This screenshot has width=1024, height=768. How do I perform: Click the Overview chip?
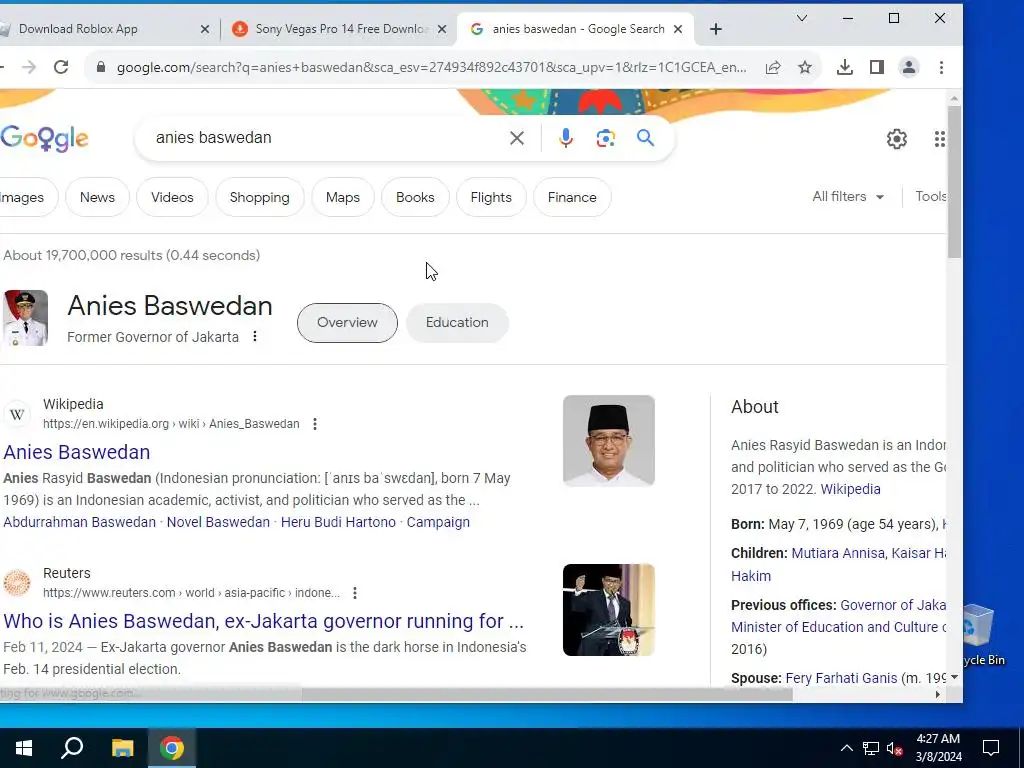[x=347, y=323]
